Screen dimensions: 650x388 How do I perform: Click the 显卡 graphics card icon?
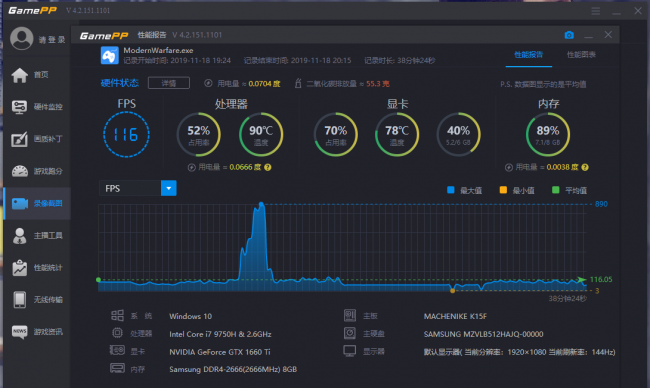tap(117, 351)
